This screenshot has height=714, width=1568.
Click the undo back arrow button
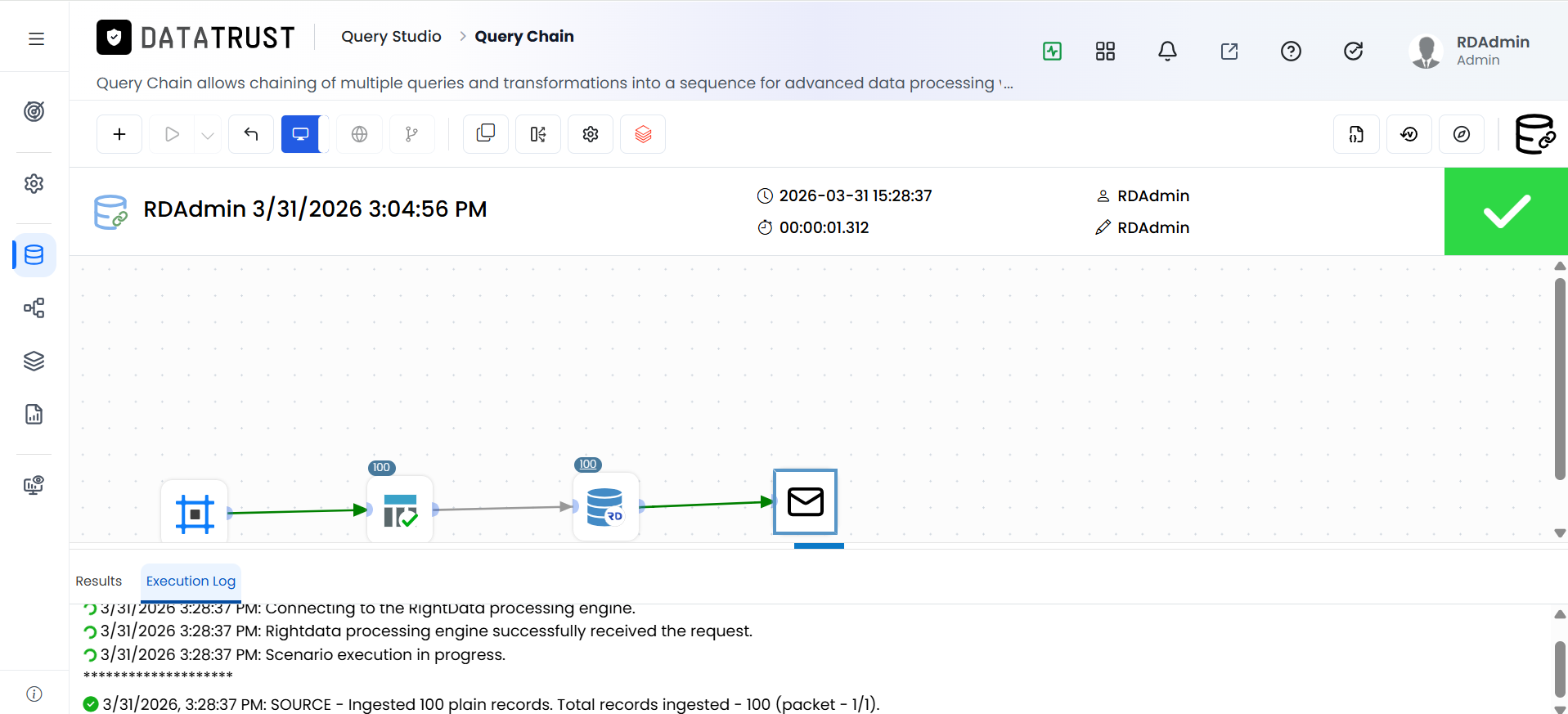coord(251,134)
